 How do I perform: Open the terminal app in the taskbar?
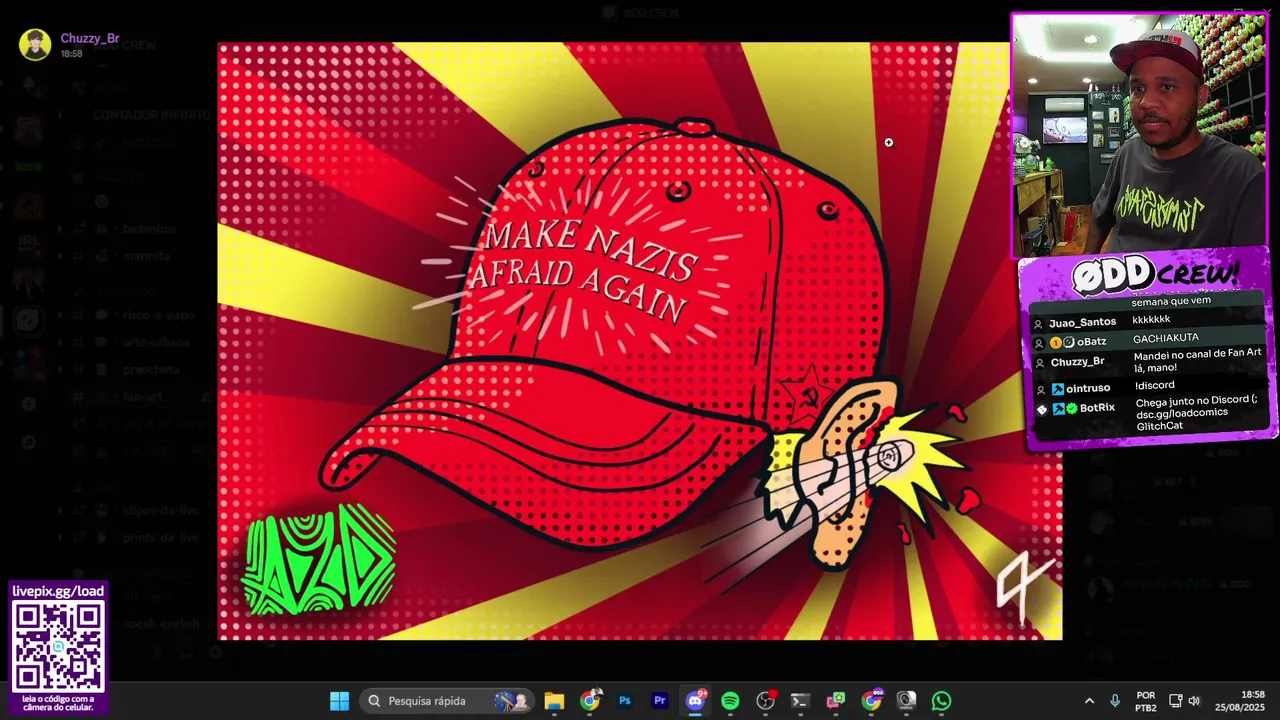[x=800, y=701]
